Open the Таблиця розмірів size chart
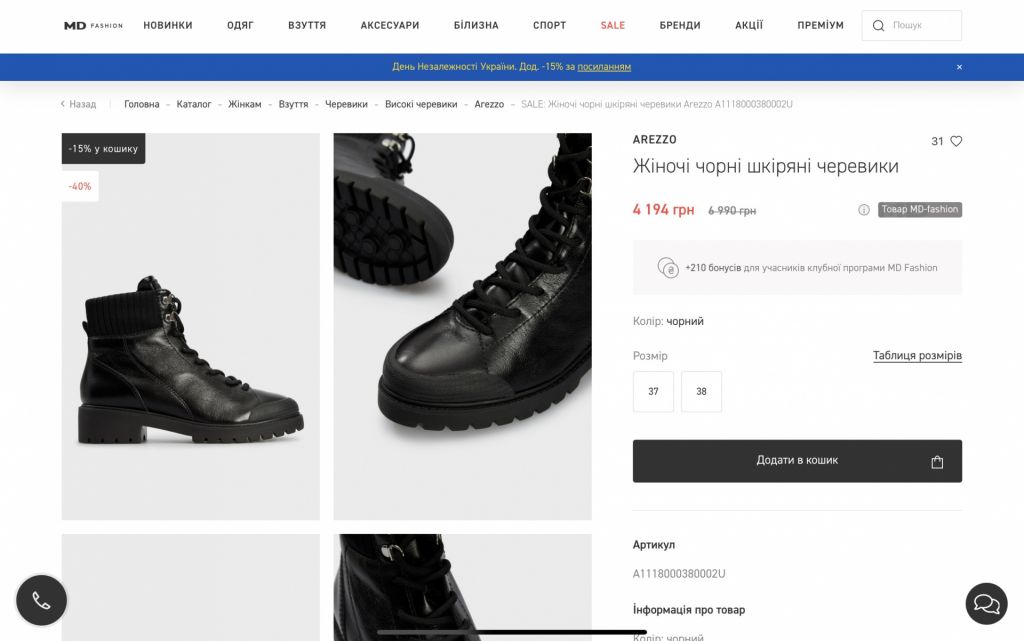Image resolution: width=1024 pixels, height=641 pixels. [918, 356]
